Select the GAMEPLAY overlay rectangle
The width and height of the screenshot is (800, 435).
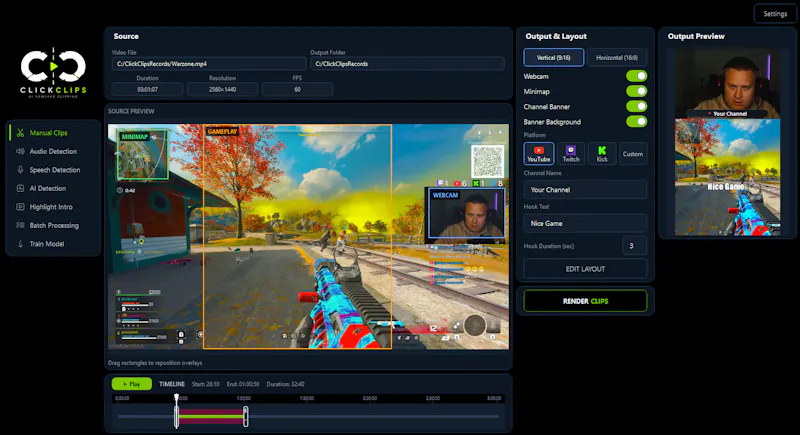pos(297,237)
